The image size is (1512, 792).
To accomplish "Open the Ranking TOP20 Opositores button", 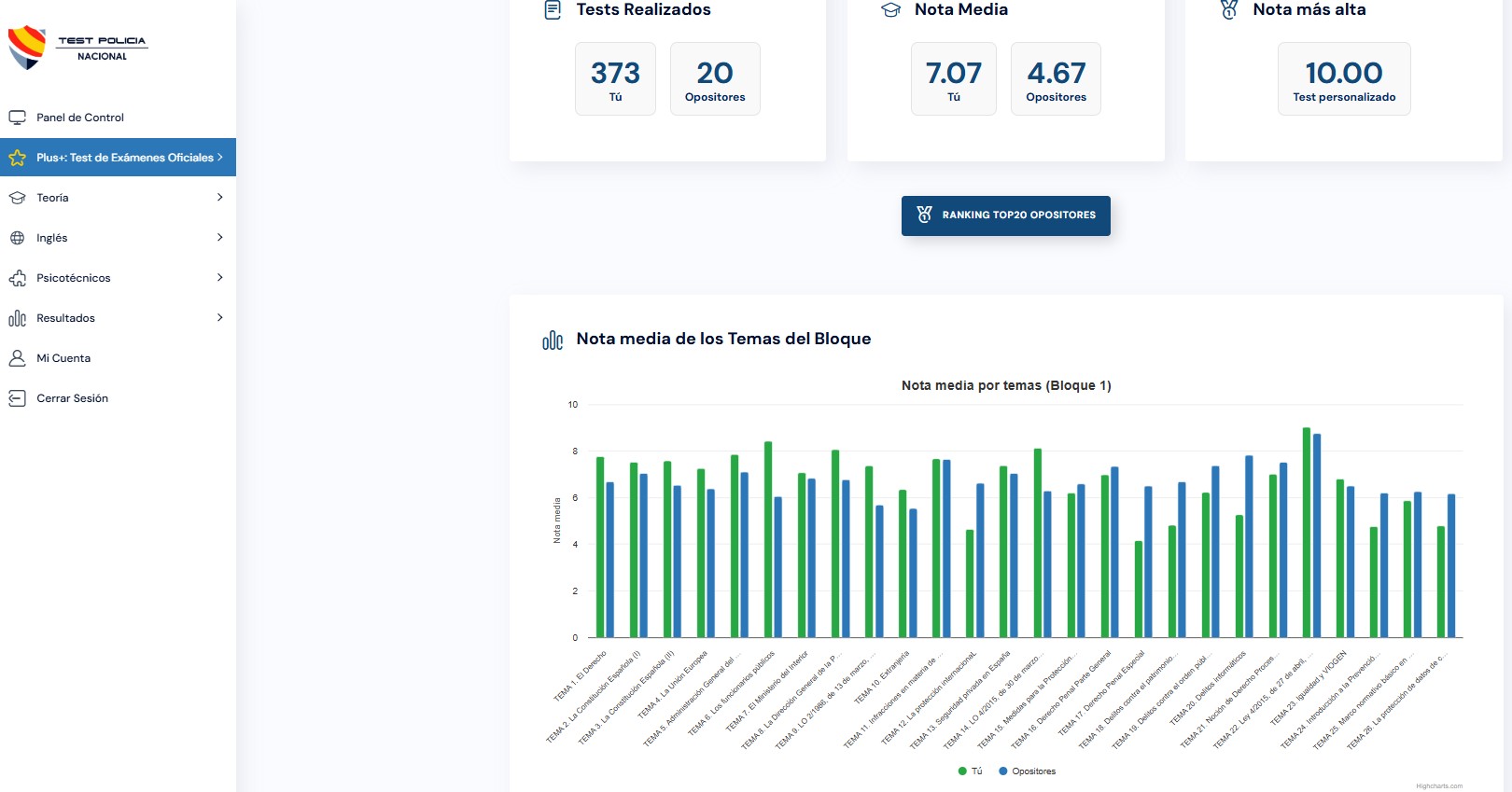I will point(1005,215).
